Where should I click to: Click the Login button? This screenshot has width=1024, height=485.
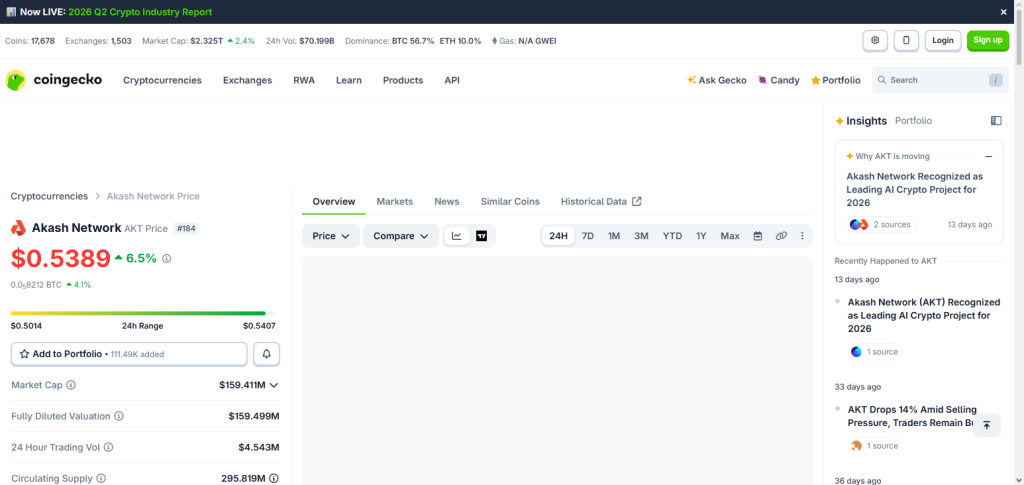point(942,40)
